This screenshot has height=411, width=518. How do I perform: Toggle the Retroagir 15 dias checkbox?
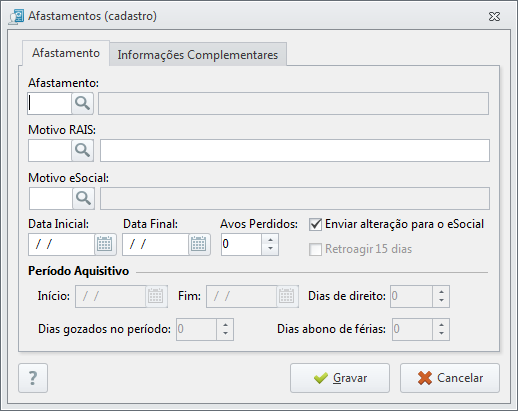point(315,249)
